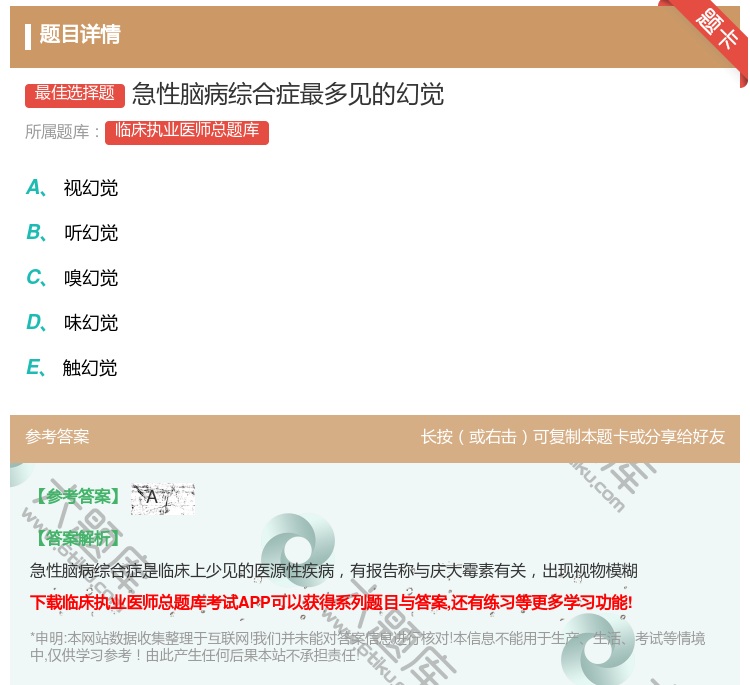Viewport: 750px width, 685px height.
Task: Click the 参考答案 section heading
Action: (57, 437)
